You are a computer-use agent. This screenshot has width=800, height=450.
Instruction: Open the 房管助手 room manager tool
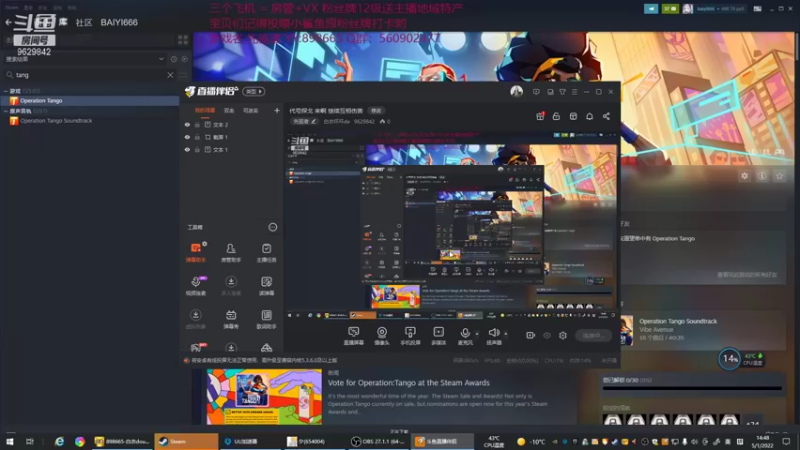tap(231, 253)
